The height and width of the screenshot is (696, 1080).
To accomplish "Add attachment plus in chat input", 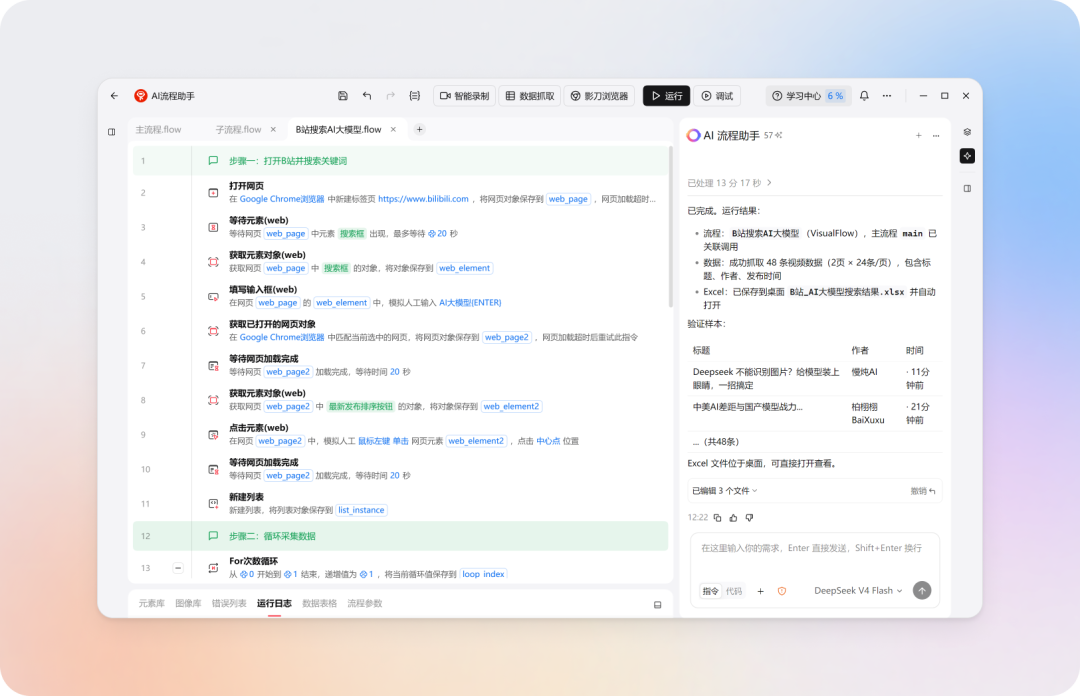I will 760,591.
